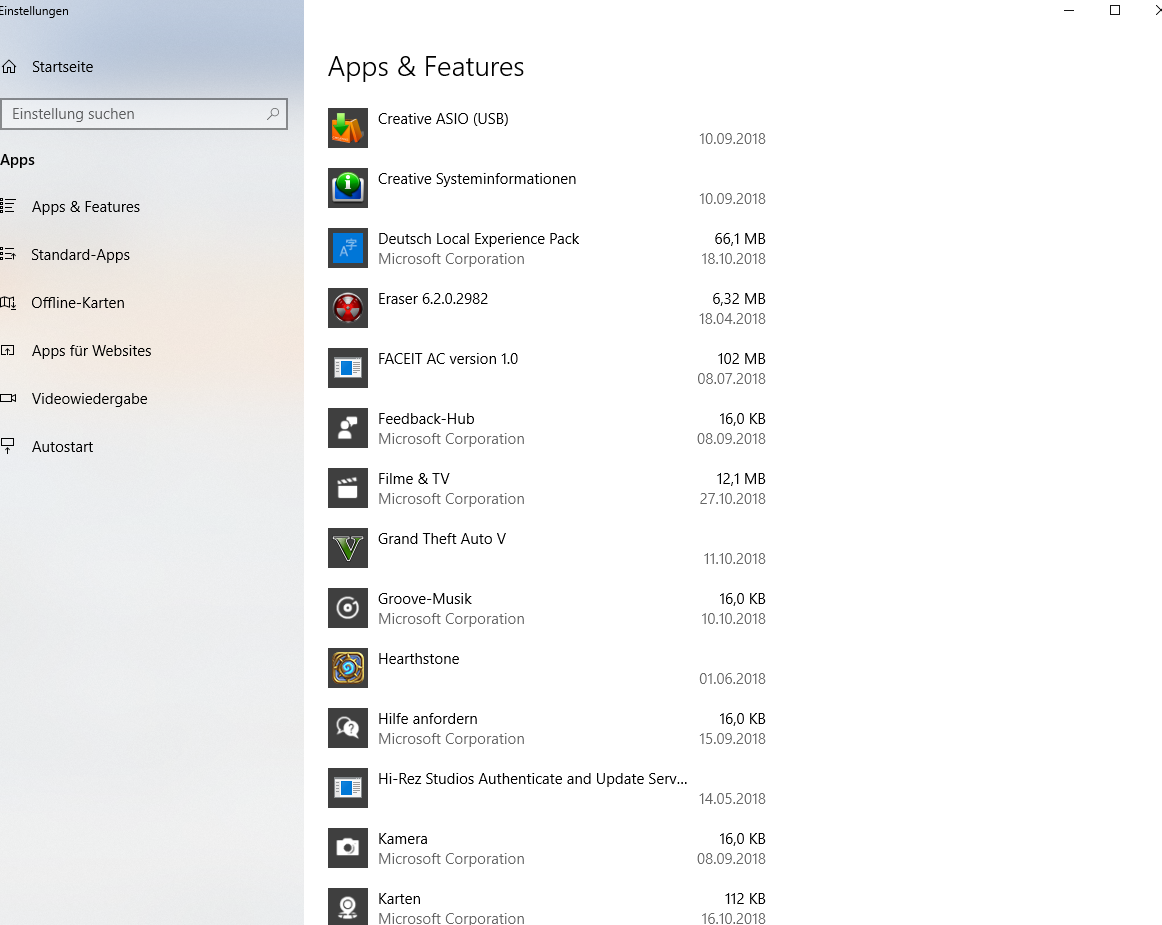
Task: Click the Filme & TV clapperboard icon
Action: pos(348,488)
